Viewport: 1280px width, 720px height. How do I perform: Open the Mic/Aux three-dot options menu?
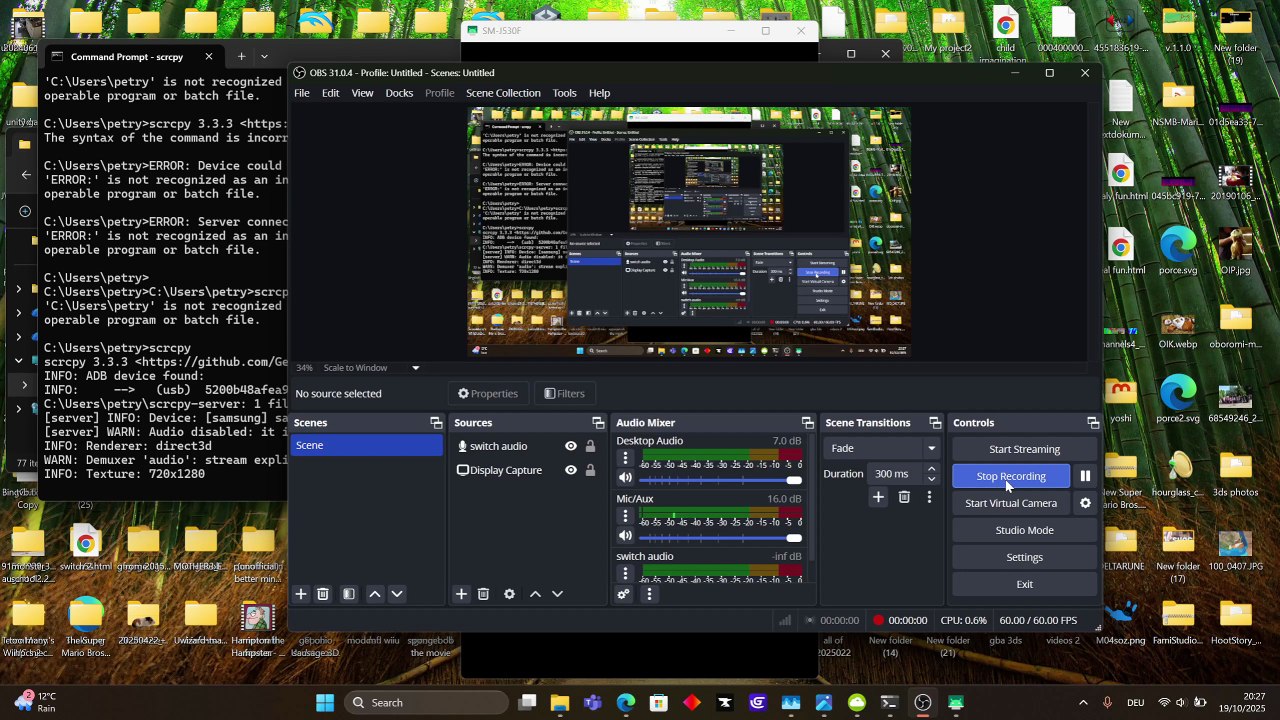626,517
